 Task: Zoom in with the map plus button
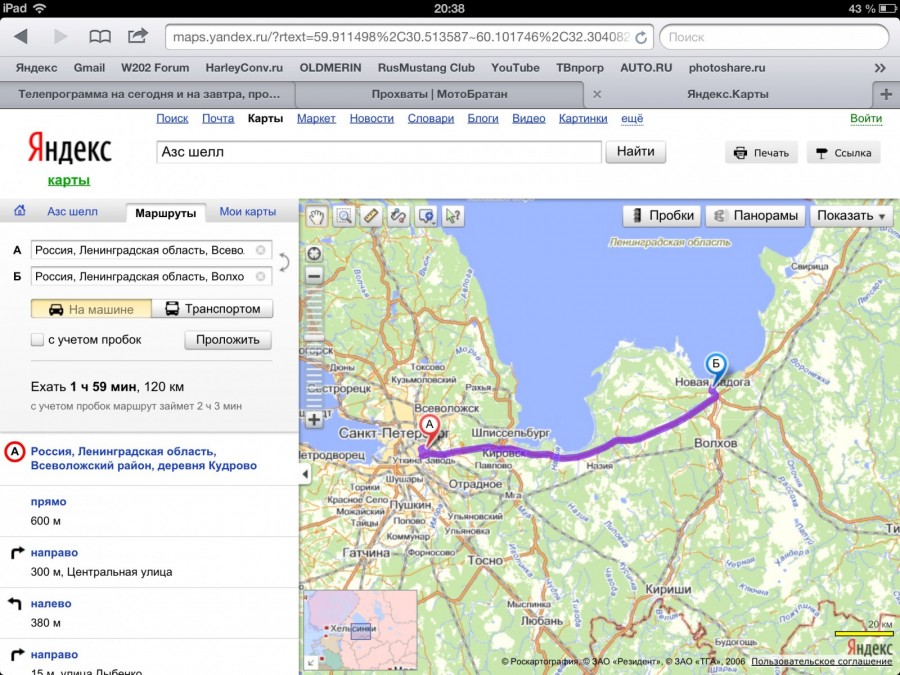pos(314,420)
